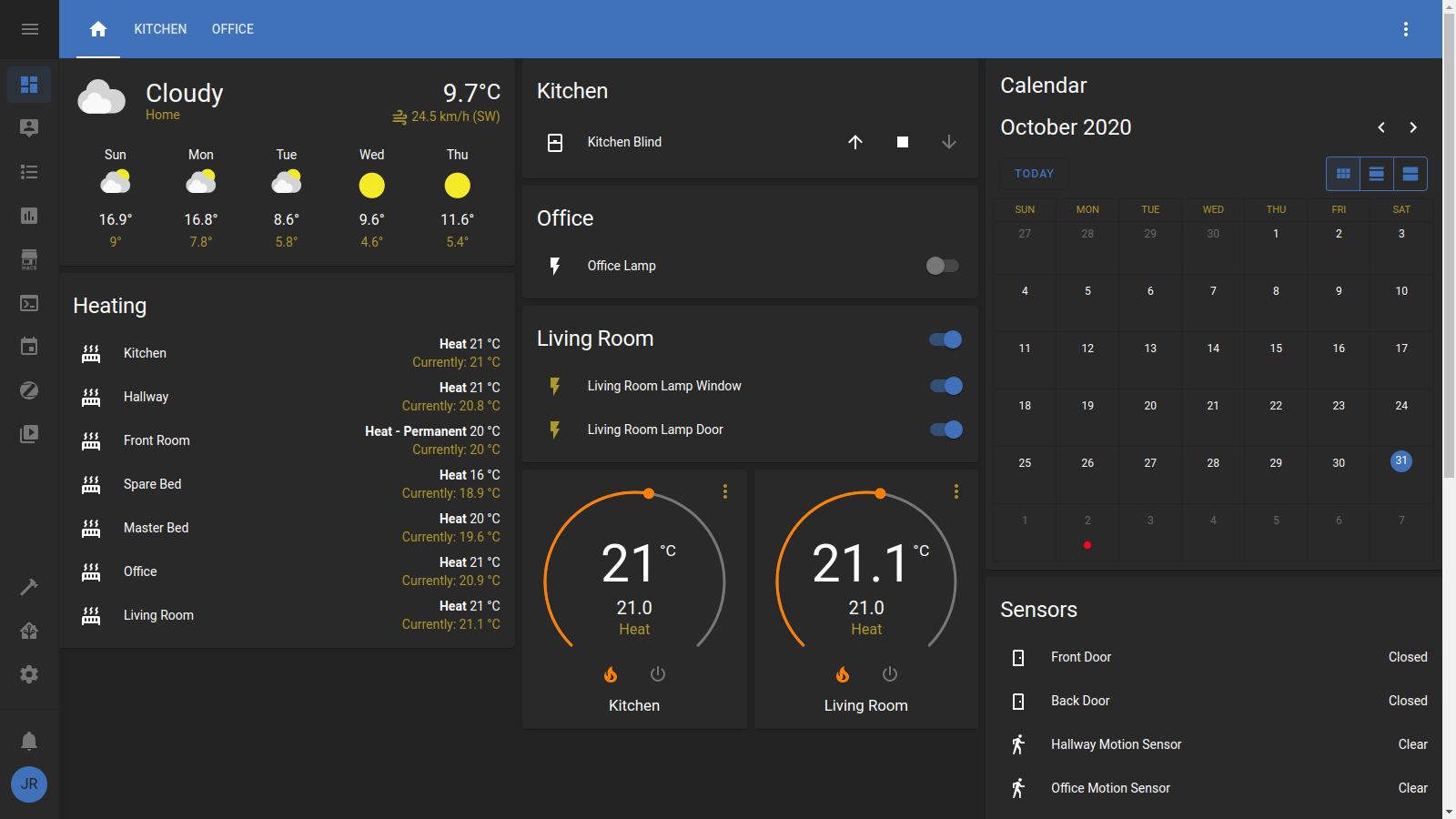This screenshot has width=1456, height=819.
Task: Click the Kitchen thermostat flame heat icon
Action: coord(611,674)
